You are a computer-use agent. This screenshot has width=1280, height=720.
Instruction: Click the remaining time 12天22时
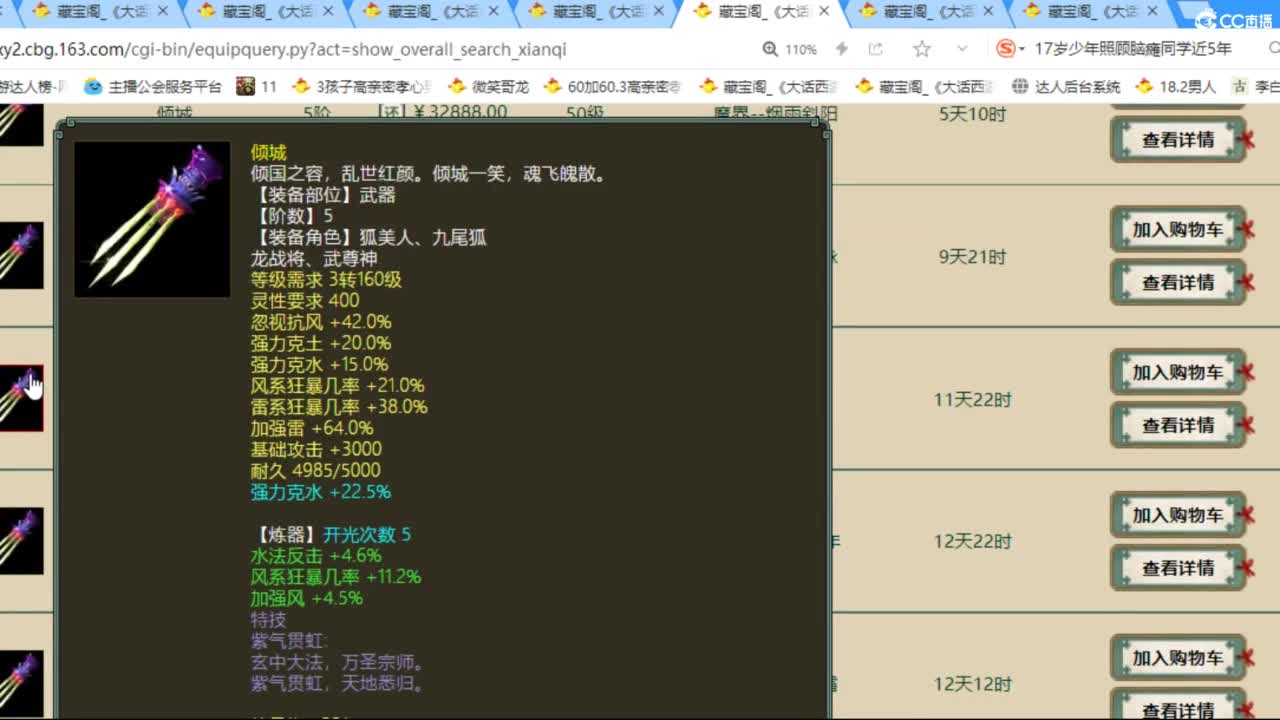(x=973, y=542)
